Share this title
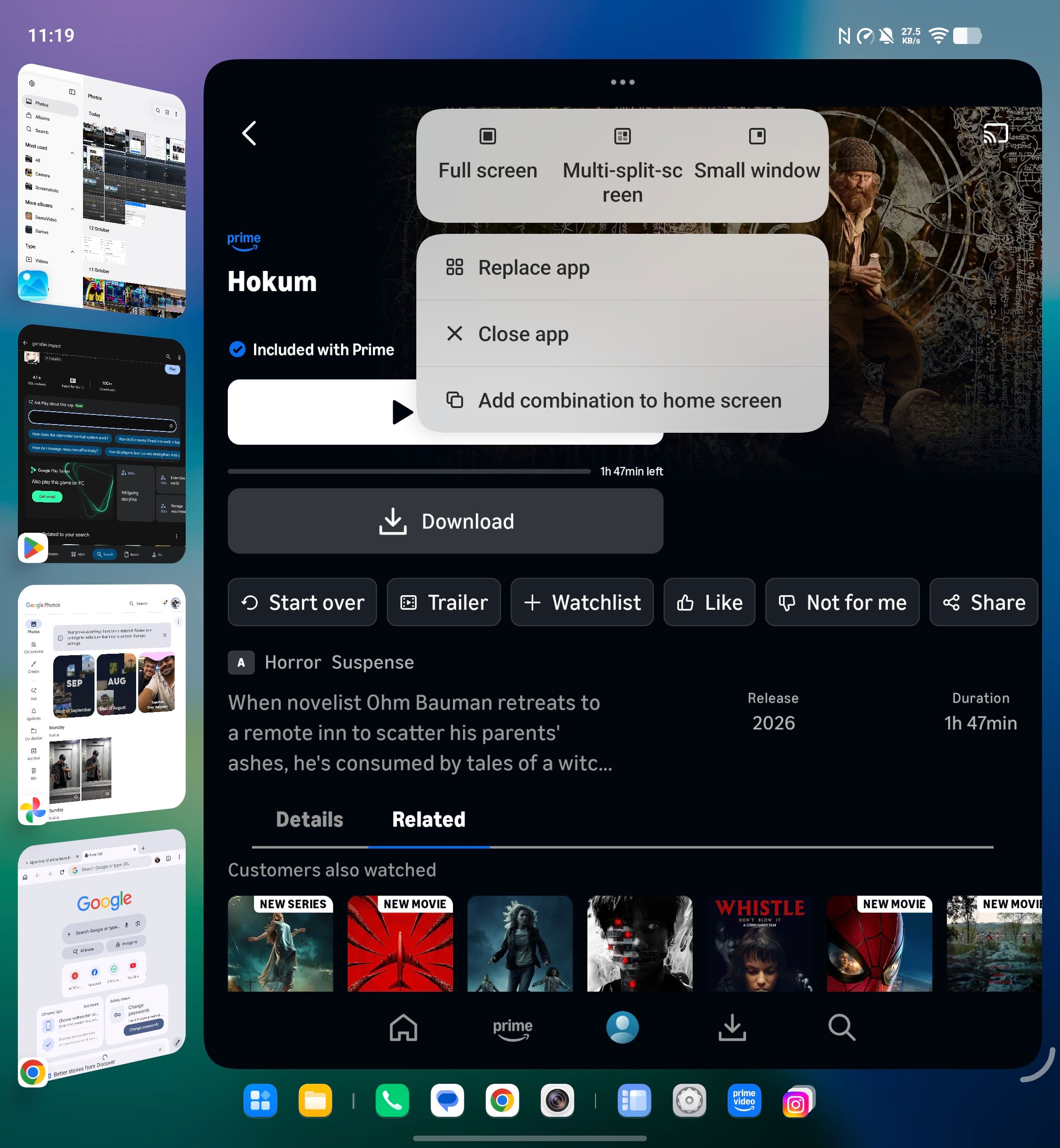The image size is (1060, 1148). 983,602
